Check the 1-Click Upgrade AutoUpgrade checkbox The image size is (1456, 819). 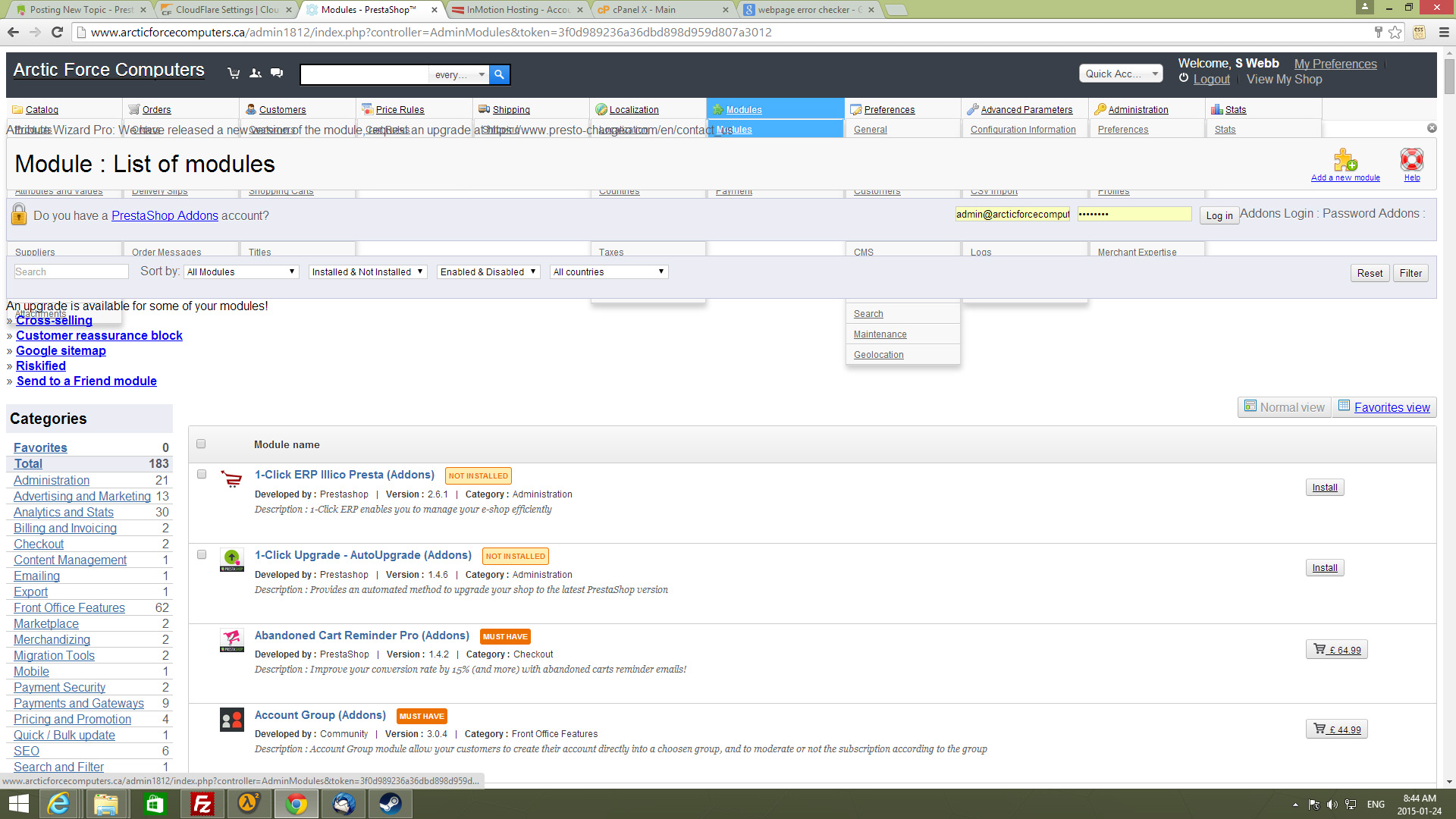coord(202,554)
